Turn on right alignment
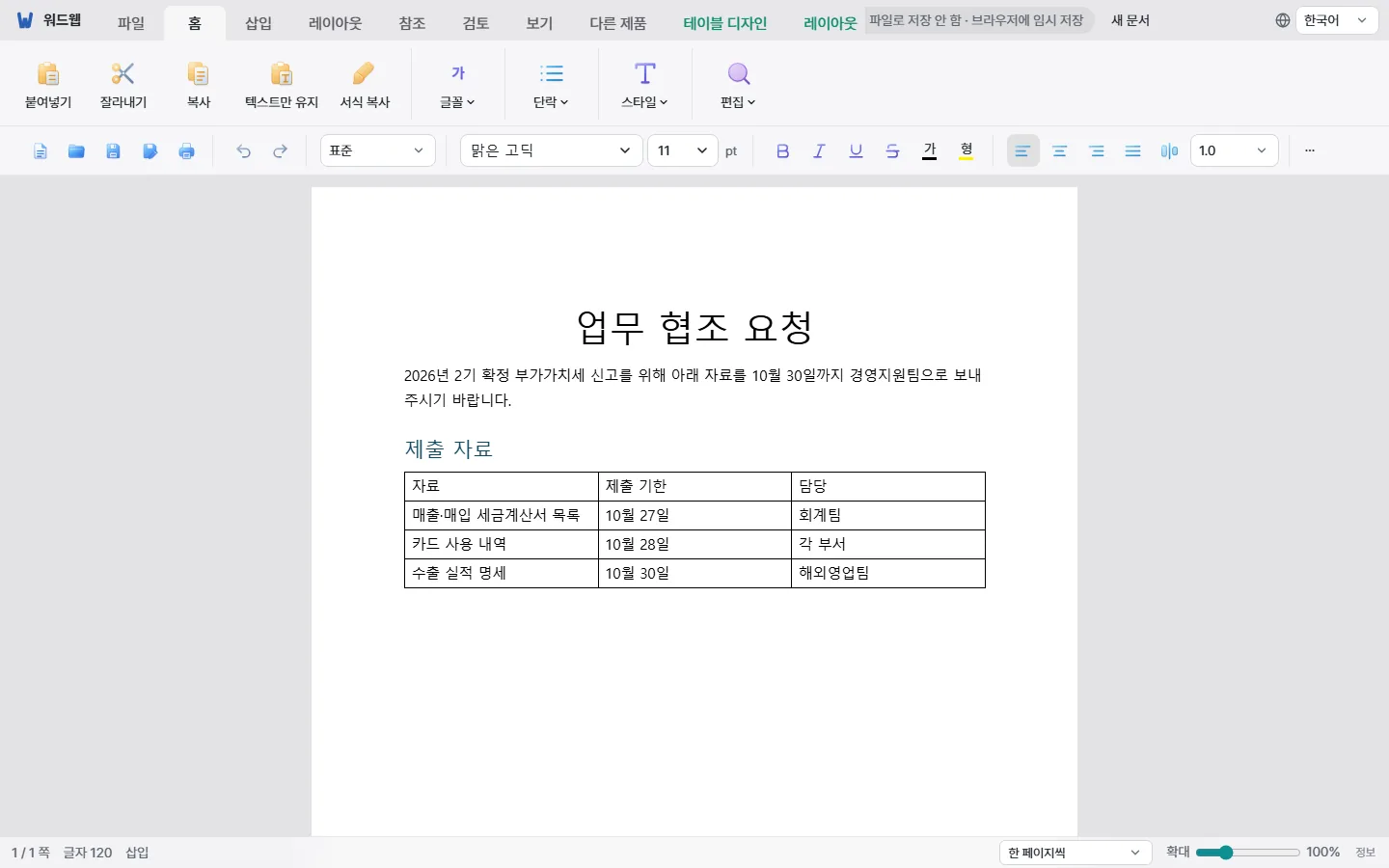 1096,151
